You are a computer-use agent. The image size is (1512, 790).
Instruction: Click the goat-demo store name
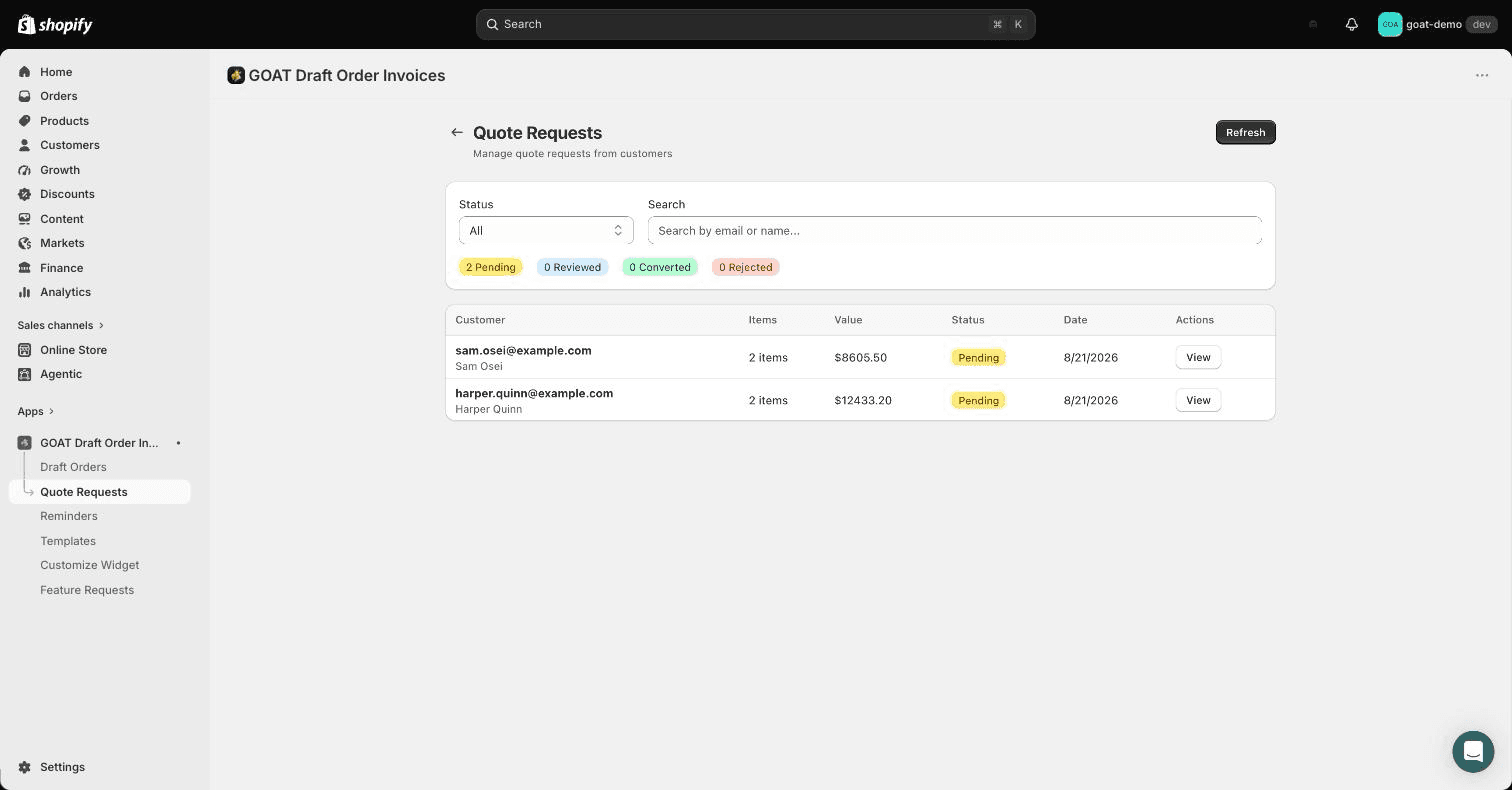pos(1434,24)
